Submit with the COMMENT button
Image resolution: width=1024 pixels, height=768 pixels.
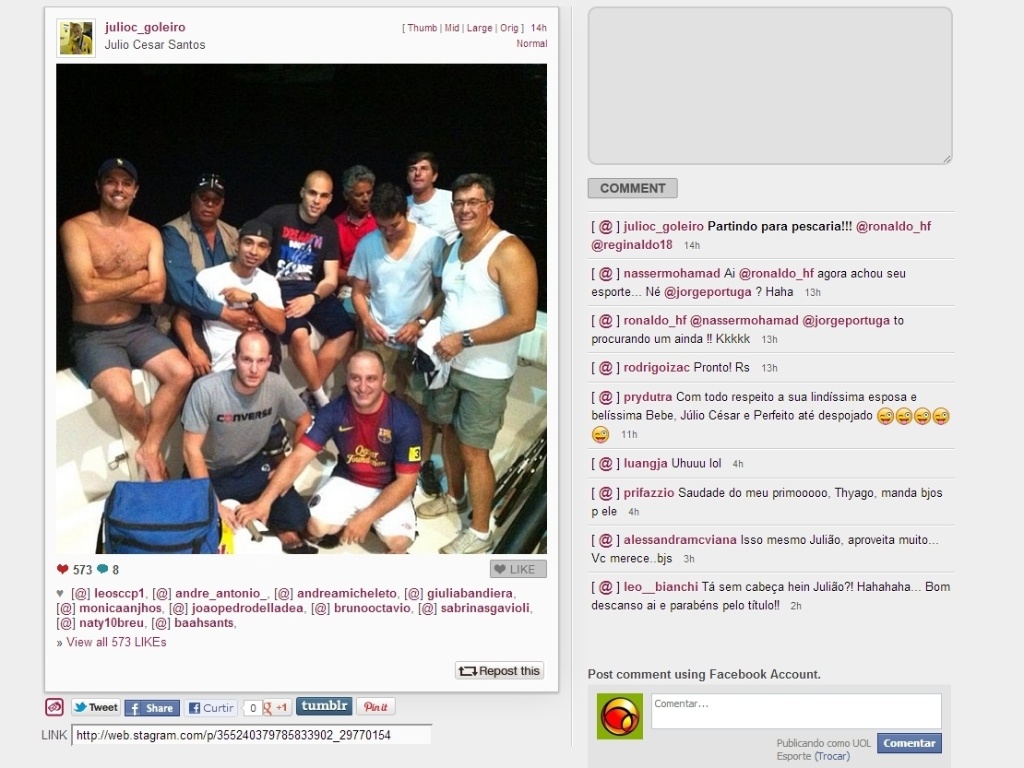[632, 188]
